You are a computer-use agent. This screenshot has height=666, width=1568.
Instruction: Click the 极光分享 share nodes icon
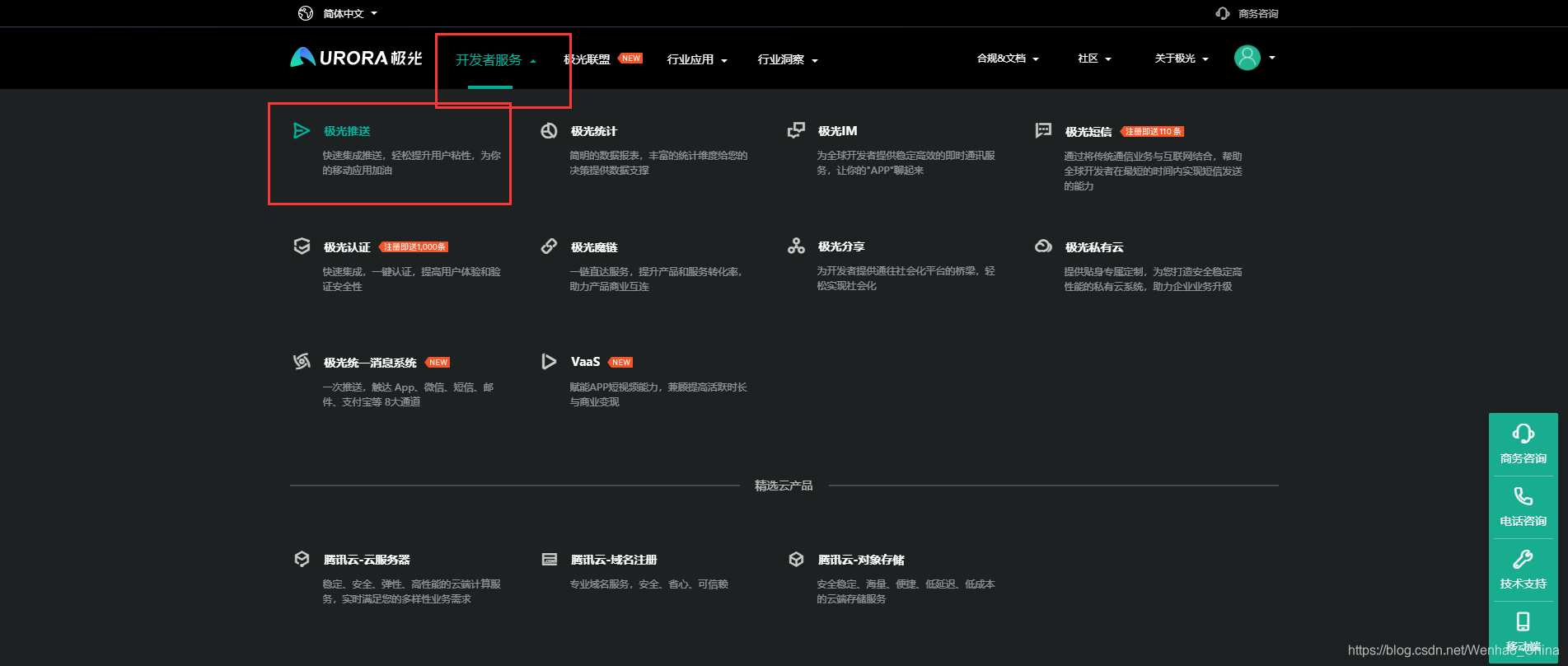tap(796, 246)
